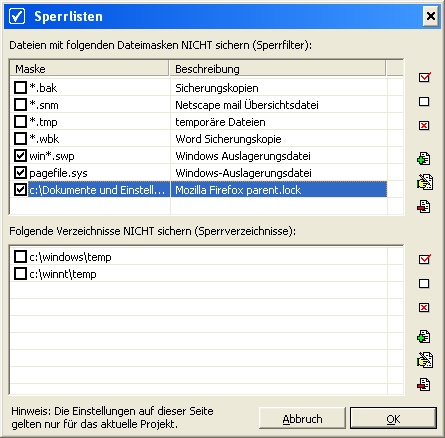Click the Beschreibung column header
The height and width of the screenshot is (438, 445).
tap(278, 69)
